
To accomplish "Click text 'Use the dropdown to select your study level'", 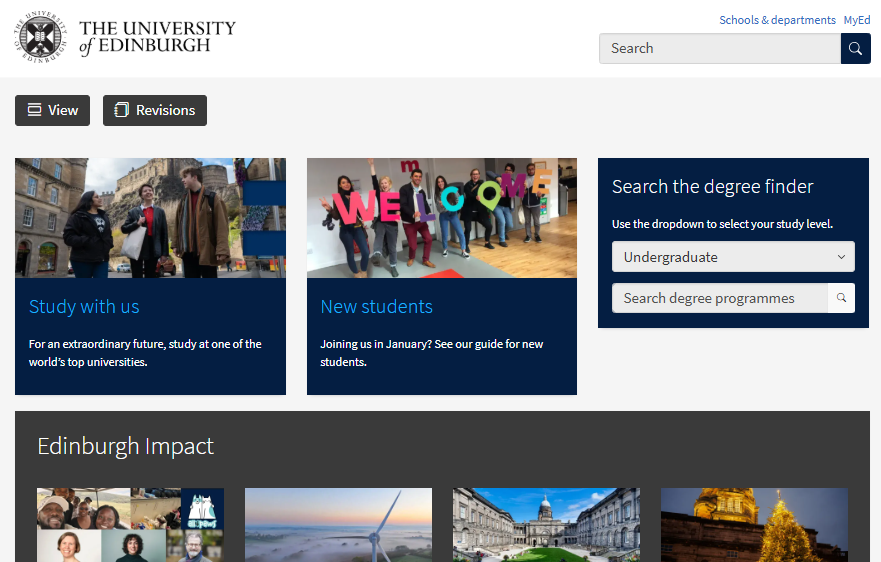I will point(723,224).
